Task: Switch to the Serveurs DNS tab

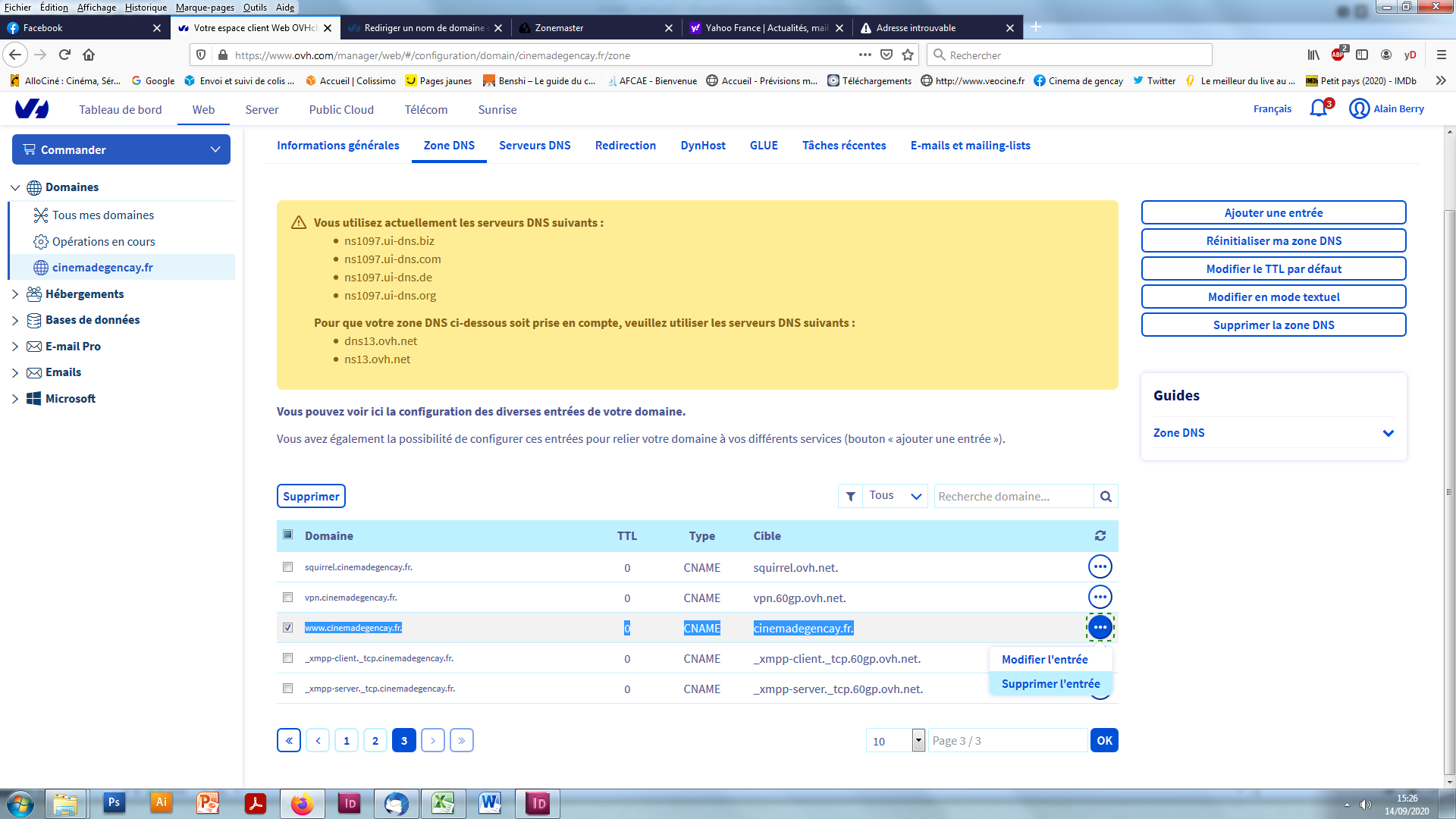Action: [x=534, y=146]
